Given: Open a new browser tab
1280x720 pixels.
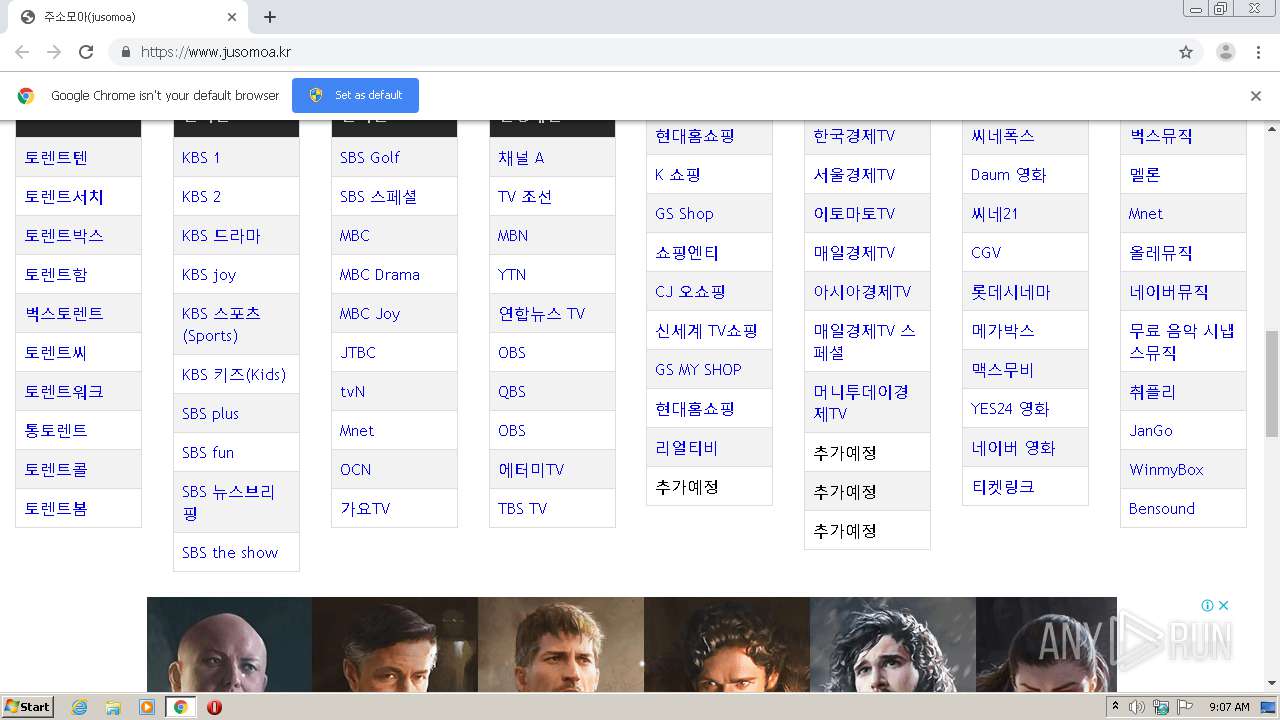Looking at the screenshot, I should click(x=270, y=17).
